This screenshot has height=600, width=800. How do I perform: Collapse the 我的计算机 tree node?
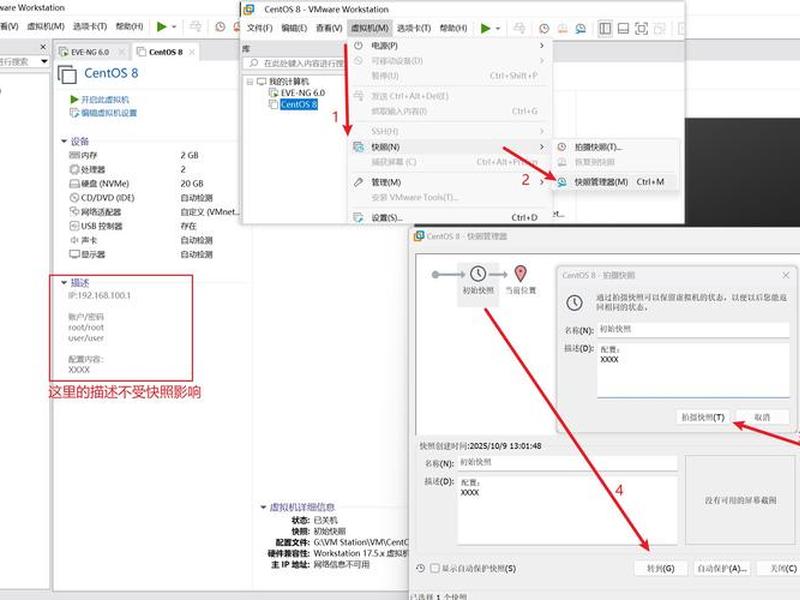pos(249,82)
